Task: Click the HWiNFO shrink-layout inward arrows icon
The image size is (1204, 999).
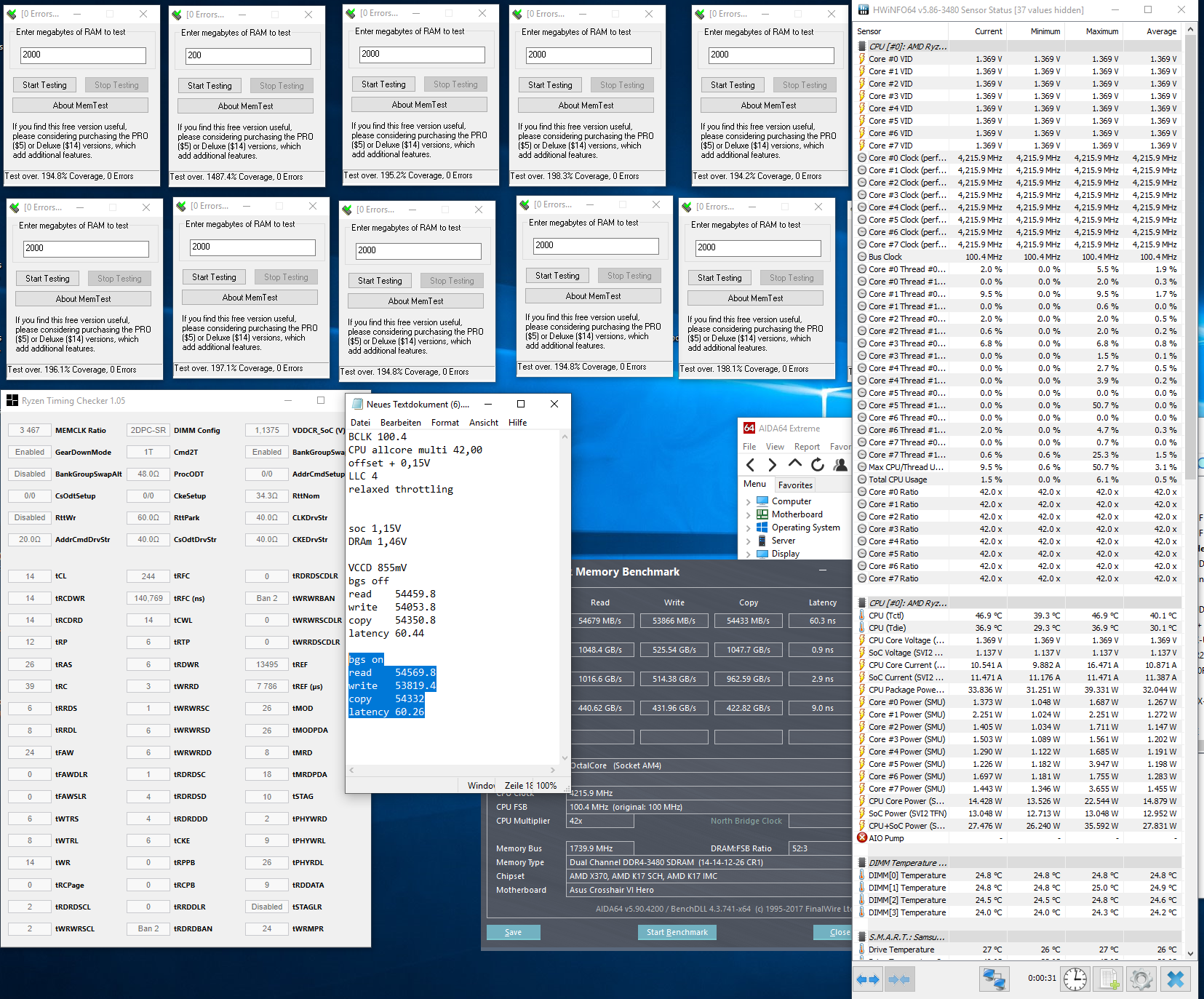Action: click(899, 979)
